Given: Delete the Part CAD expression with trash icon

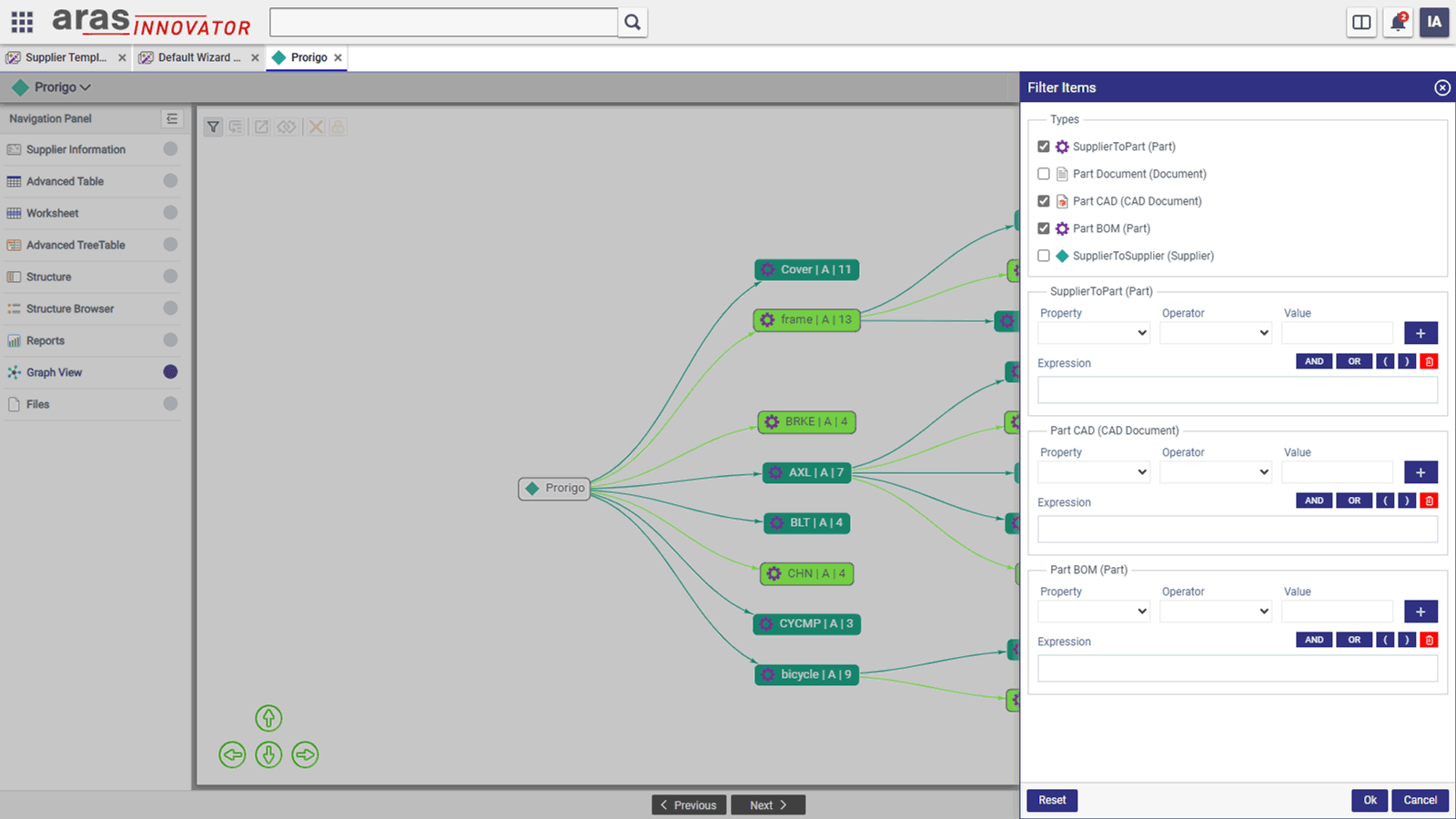Looking at the screenshot, I should click(x=1429, y=500).
